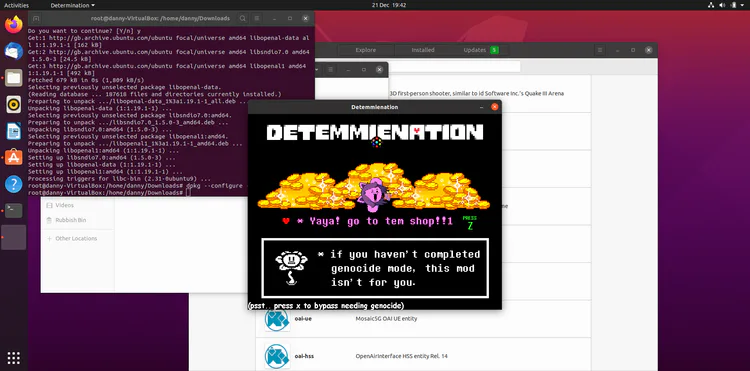Click 'OpenAirInterface HSS entity Rel. 14' description
750x371 pixels.
[x=401, y=356]
